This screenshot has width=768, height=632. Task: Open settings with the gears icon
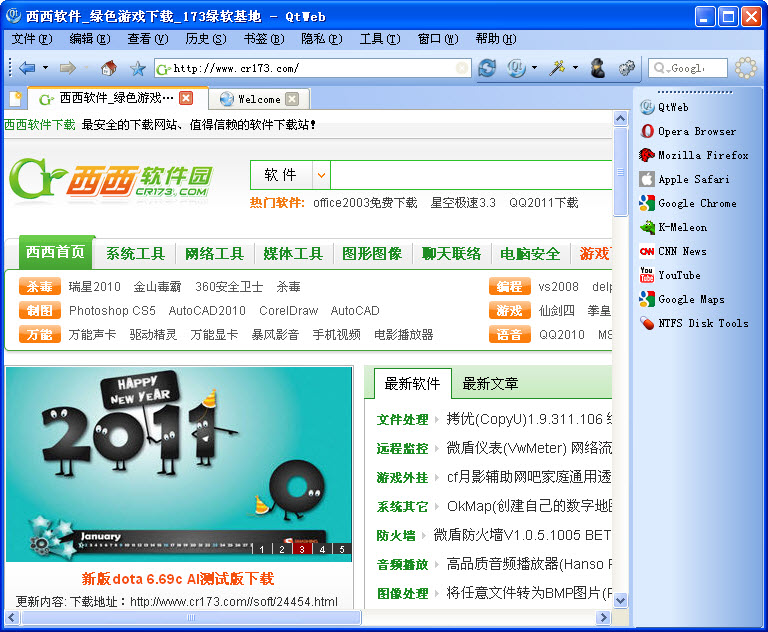[626, 68]
